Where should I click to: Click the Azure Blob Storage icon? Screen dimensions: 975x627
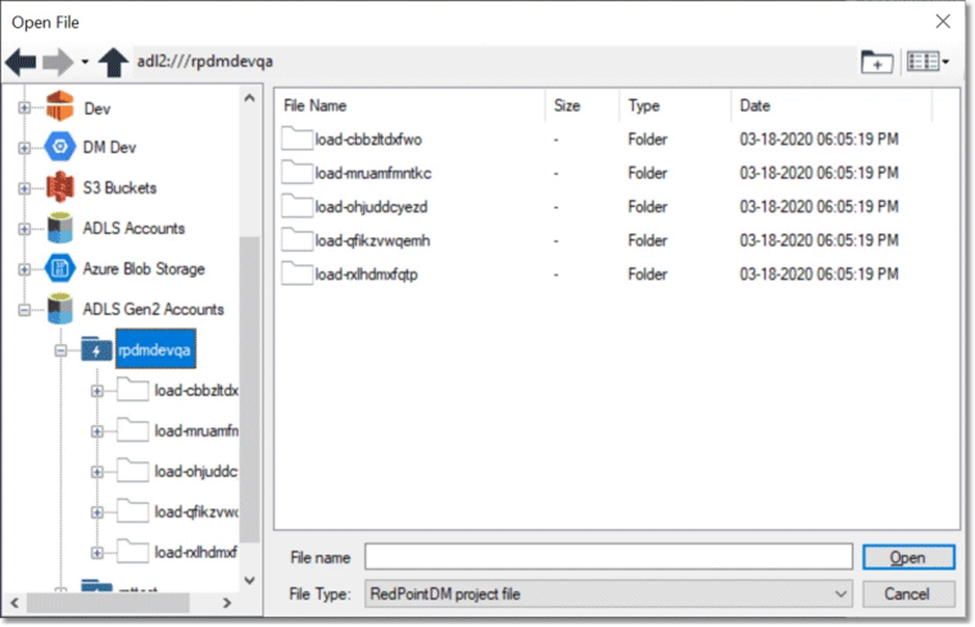click(60, 269)
